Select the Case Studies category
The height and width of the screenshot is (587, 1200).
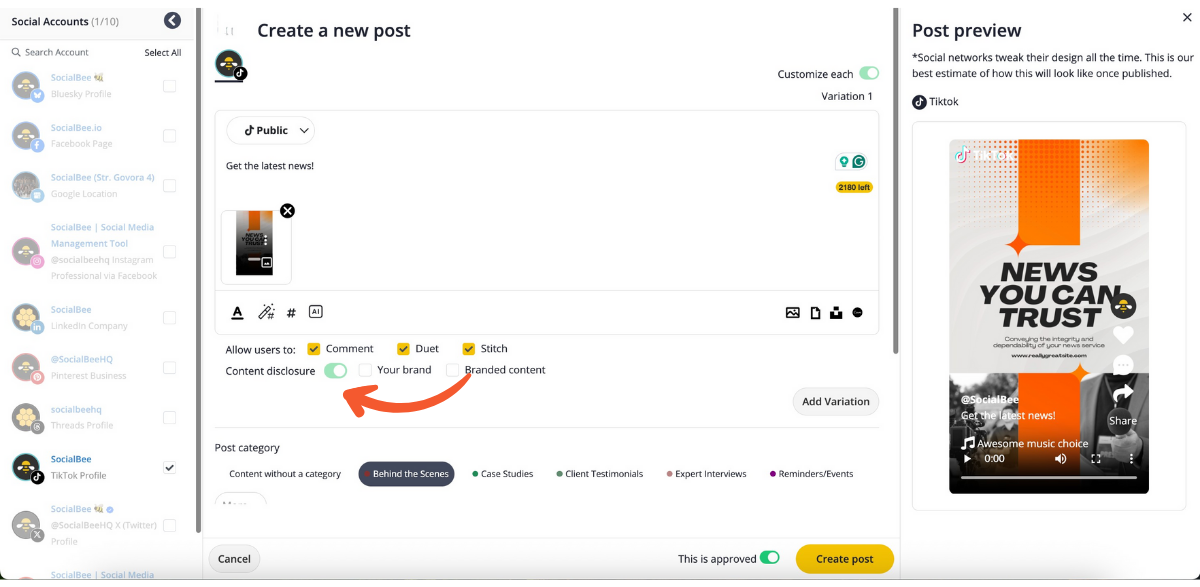click(x=502, y=474)
